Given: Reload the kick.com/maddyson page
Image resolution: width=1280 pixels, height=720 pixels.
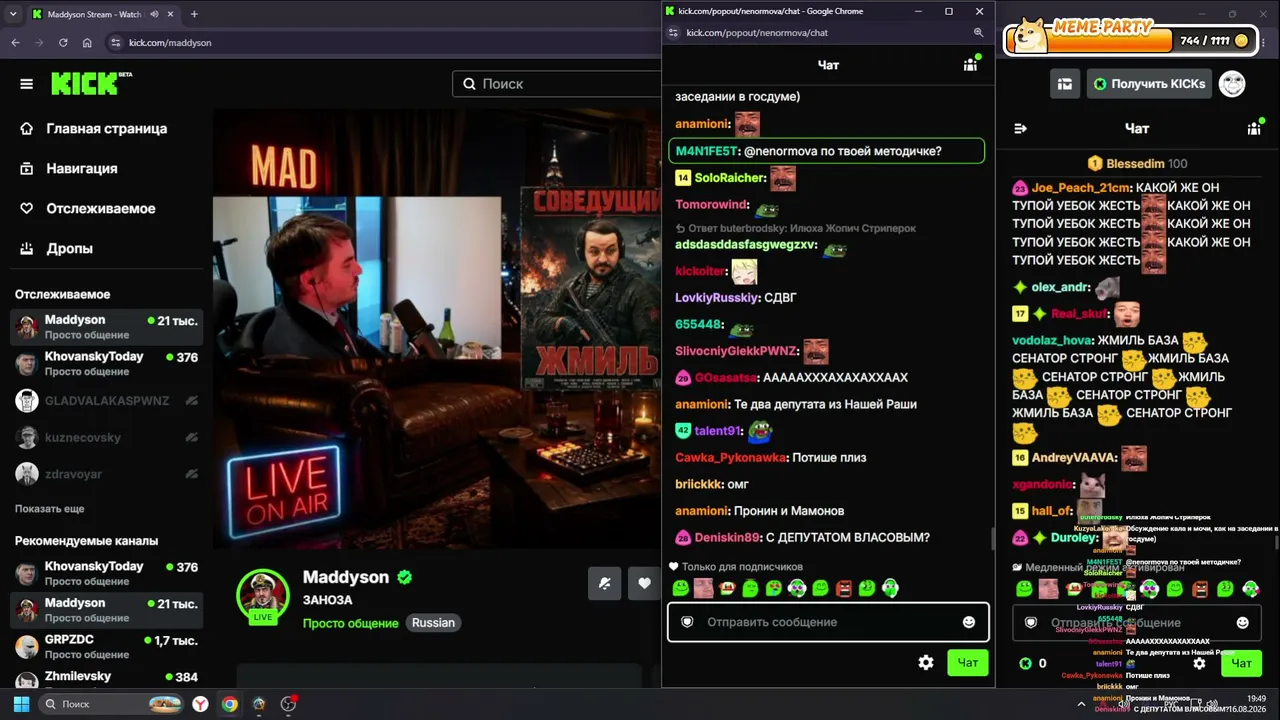Looking at the screenshot, I should pos(63,43).
